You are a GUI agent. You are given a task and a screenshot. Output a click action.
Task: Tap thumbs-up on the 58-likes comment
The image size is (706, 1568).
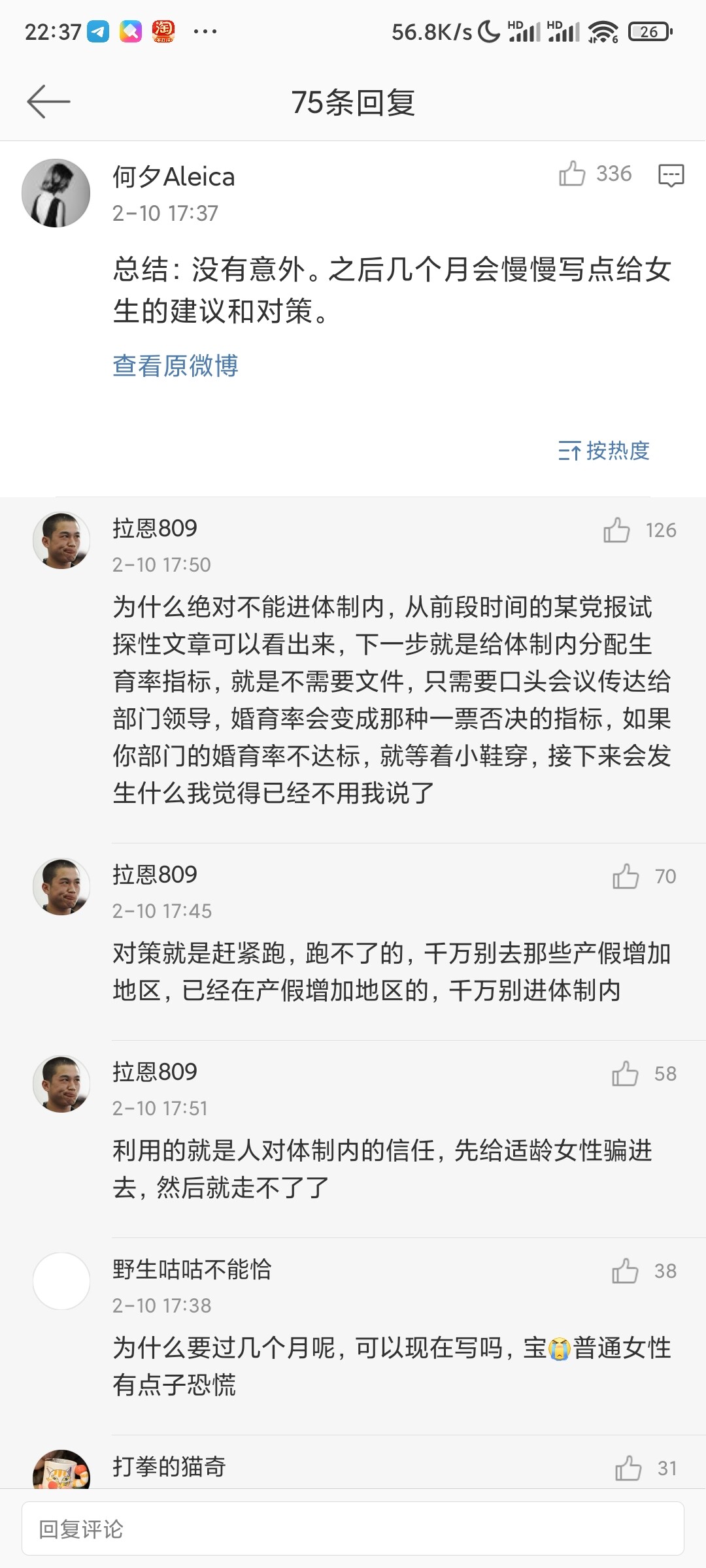(x=625, y=1073)
